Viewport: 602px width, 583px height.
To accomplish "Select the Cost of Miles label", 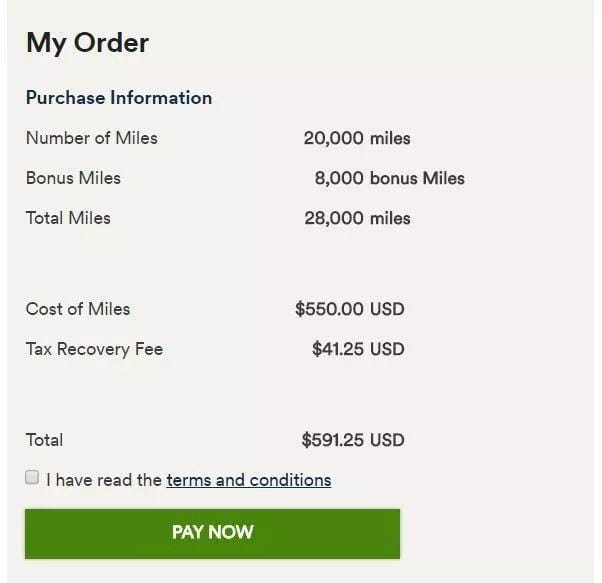I will [78, 309].
